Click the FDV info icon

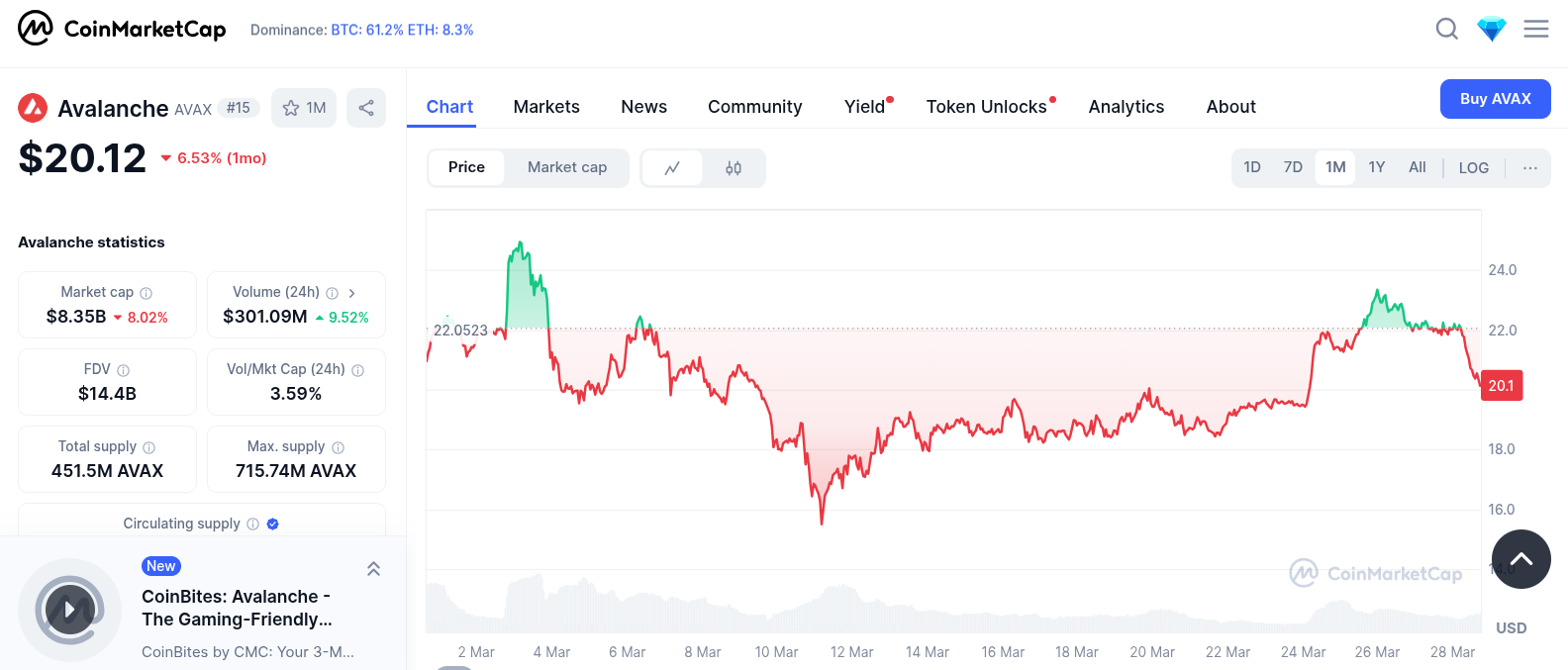click(x=124, y=370)
